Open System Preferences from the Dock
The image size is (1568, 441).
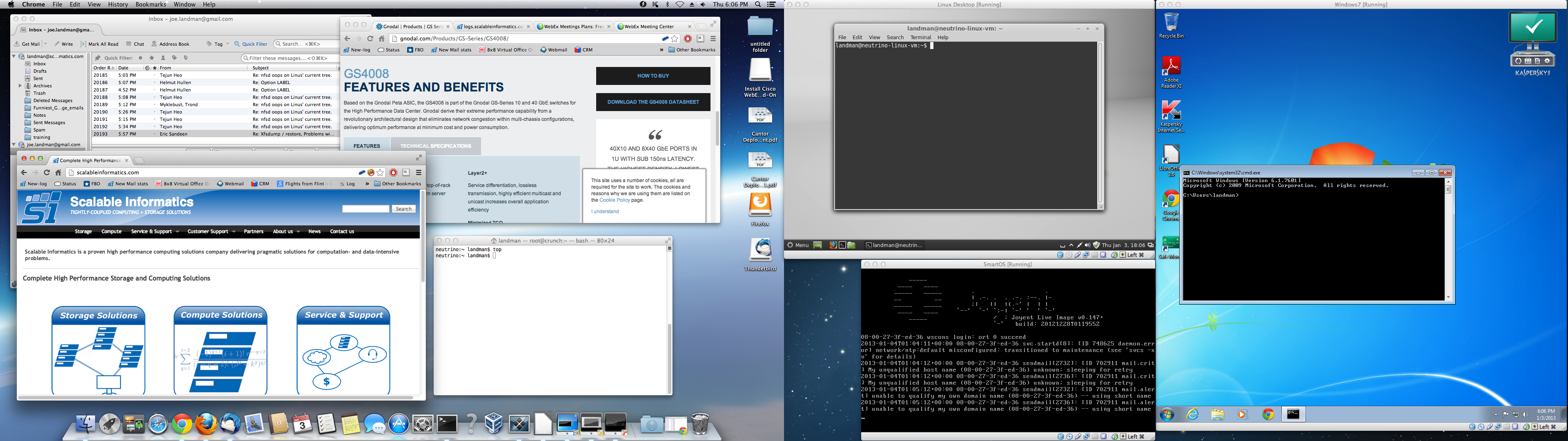(x=423, y=424)
